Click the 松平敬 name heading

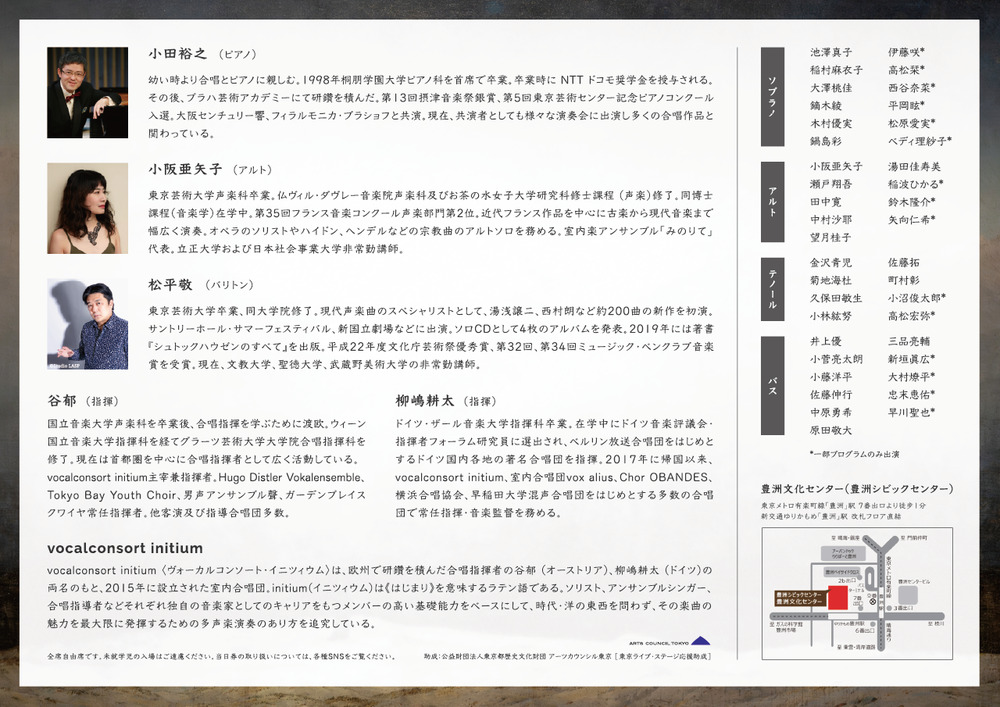click(x=169, y=285)
